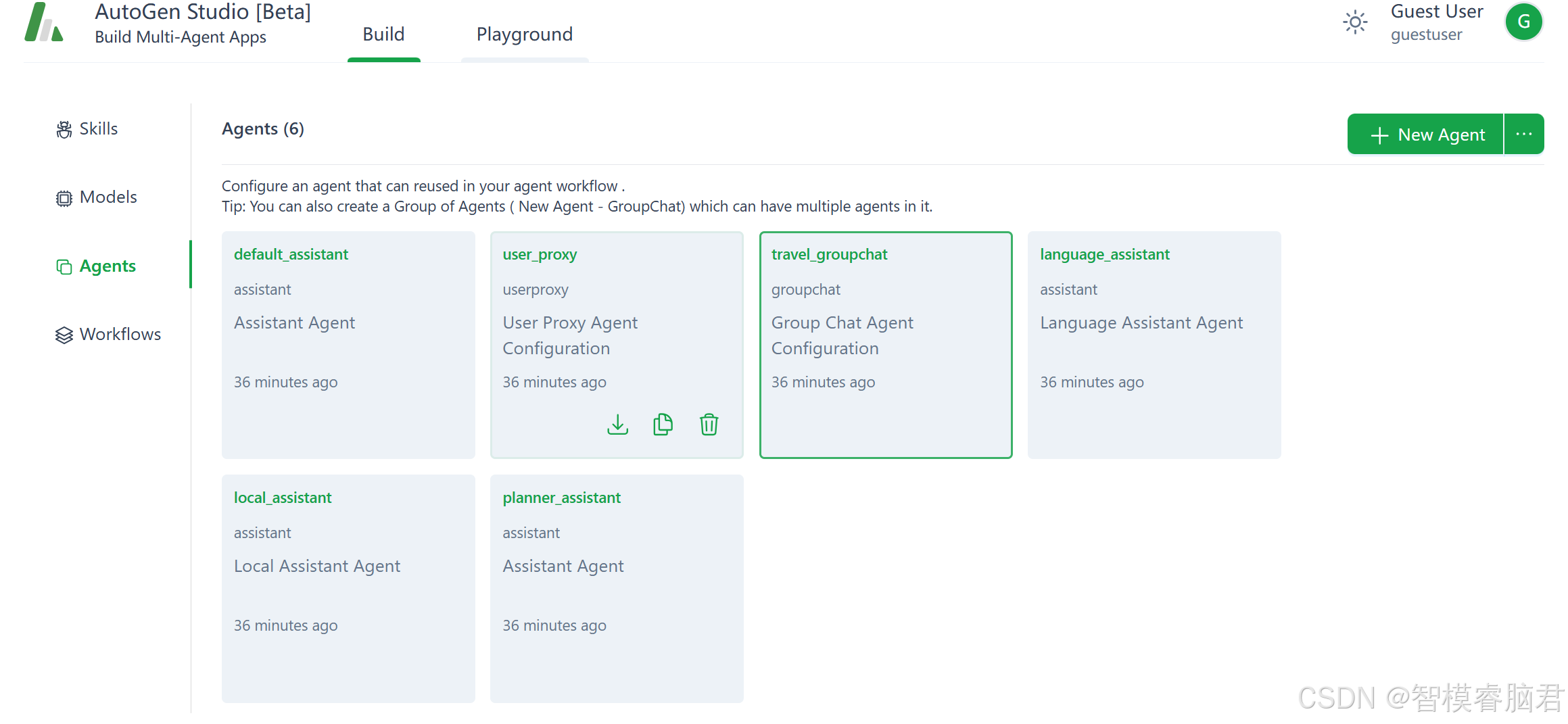Click the AutoGen Studio [Beta] title
This screenshot has width=1568, height=724.
pyautogui.click(x=203, y=11)
